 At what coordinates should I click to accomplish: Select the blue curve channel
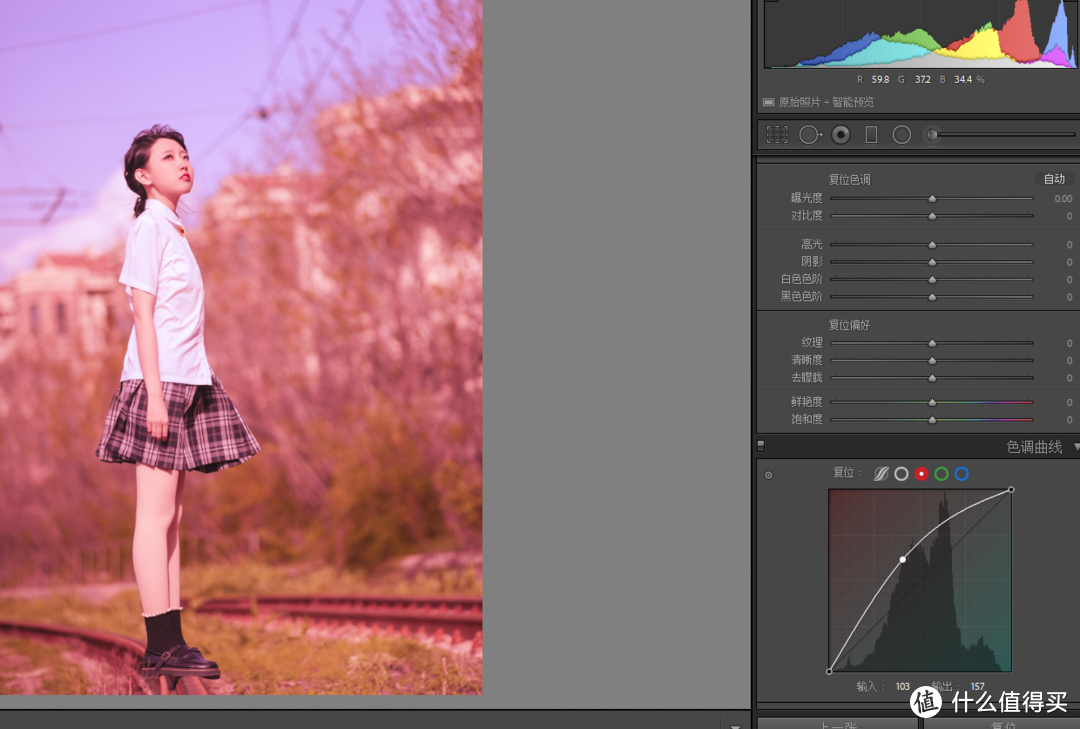click(962, 474)
